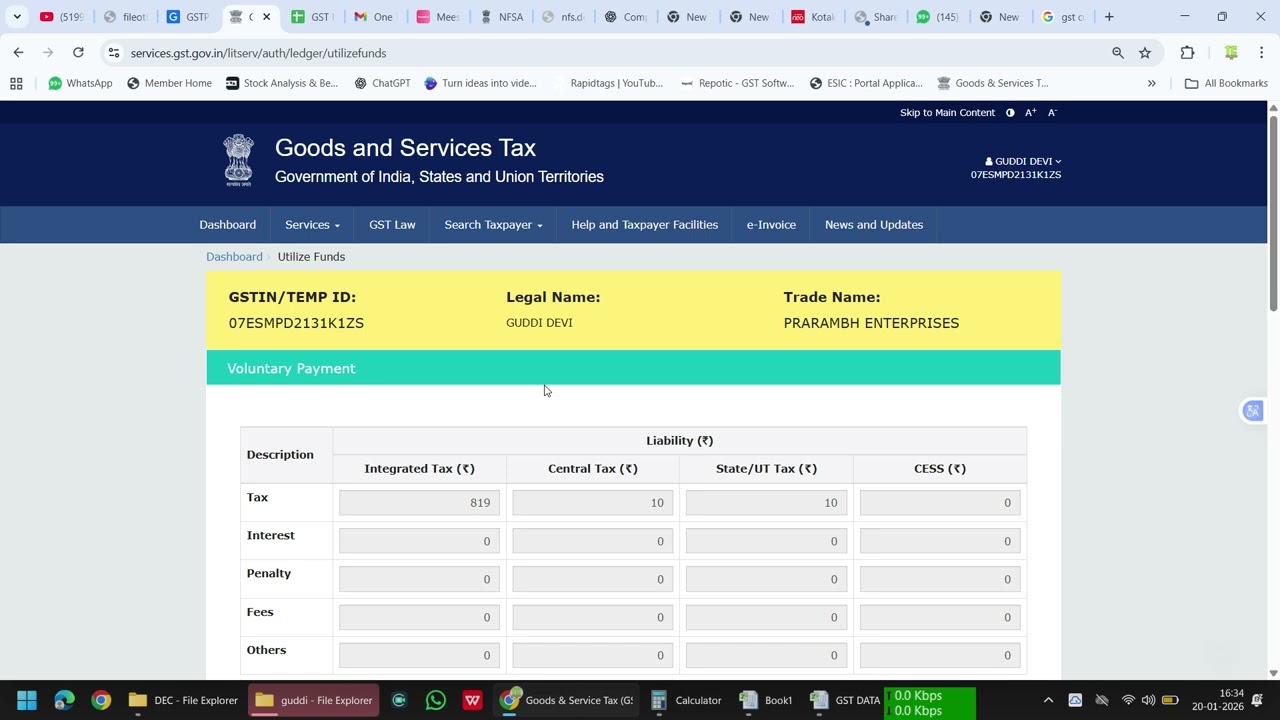Open the apps grid in bookmarks bar
Screen dimensions: 1280x720
pos(16,83)
